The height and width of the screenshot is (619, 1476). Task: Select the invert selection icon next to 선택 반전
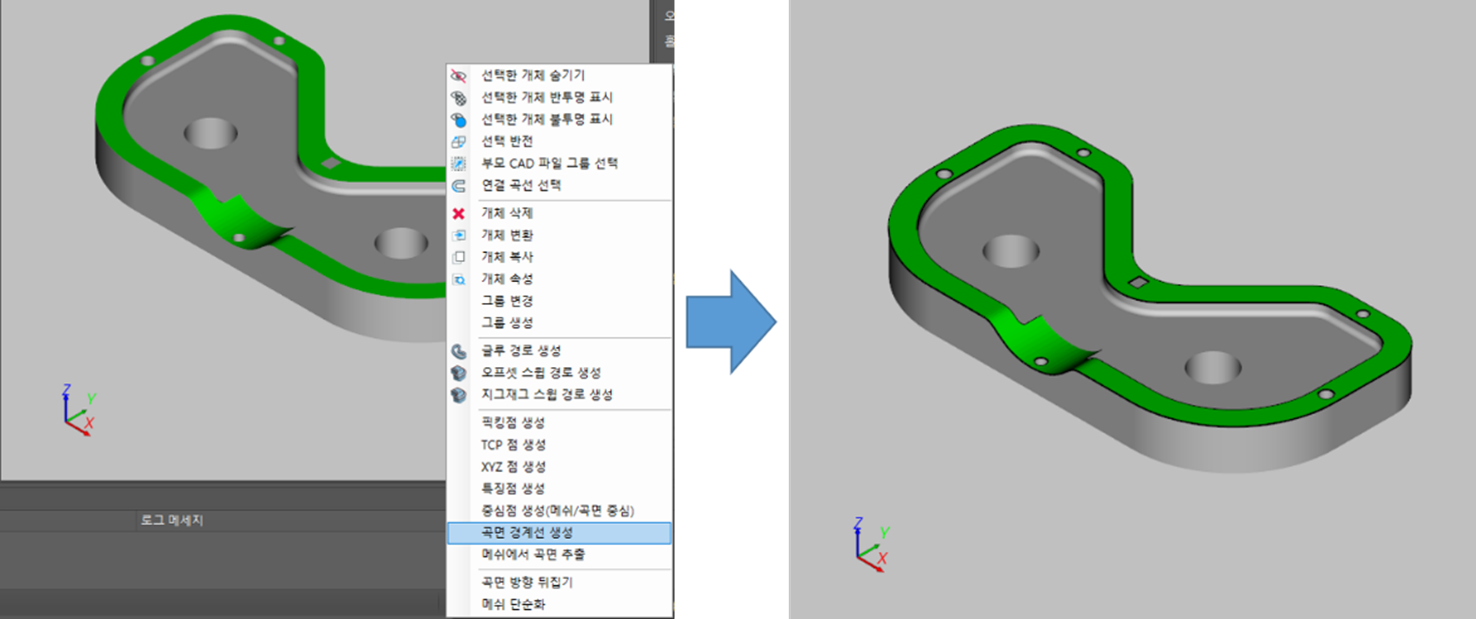point(457,141)
